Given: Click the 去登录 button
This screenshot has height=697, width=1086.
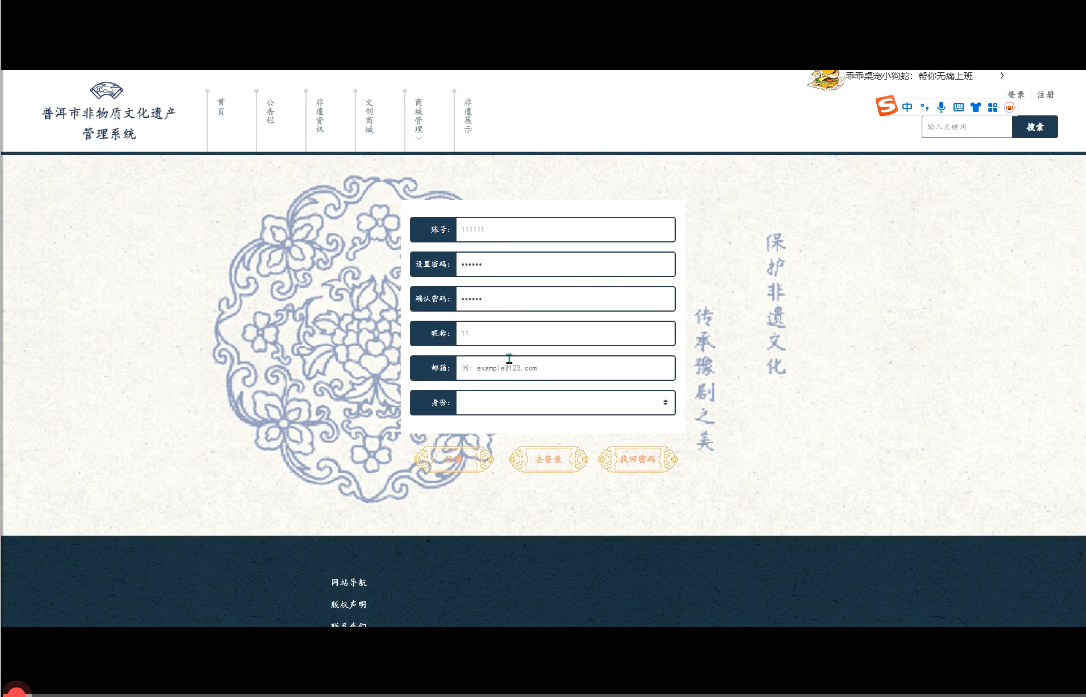Looking at the screenshot, I should point(548,459).
